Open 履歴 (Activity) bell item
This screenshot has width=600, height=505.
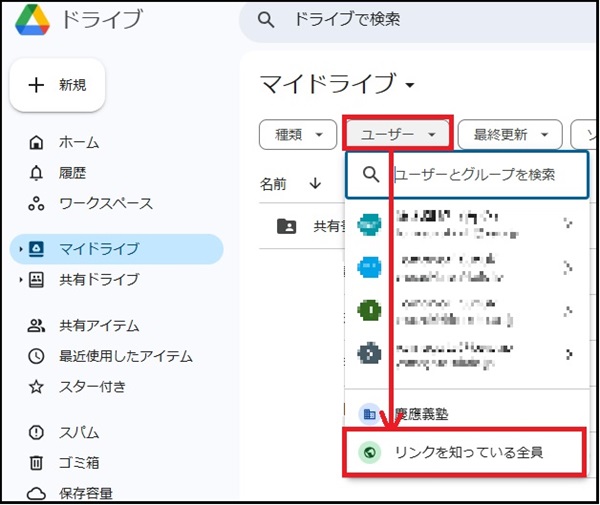point(72,173)
